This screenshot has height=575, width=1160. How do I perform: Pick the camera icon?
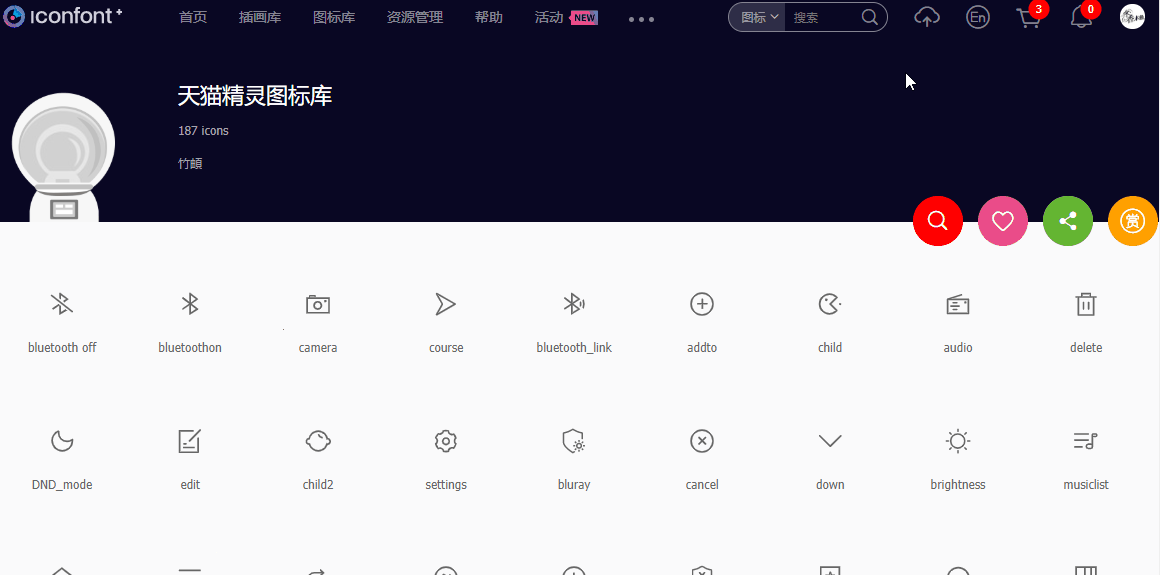tap(318, 304)
